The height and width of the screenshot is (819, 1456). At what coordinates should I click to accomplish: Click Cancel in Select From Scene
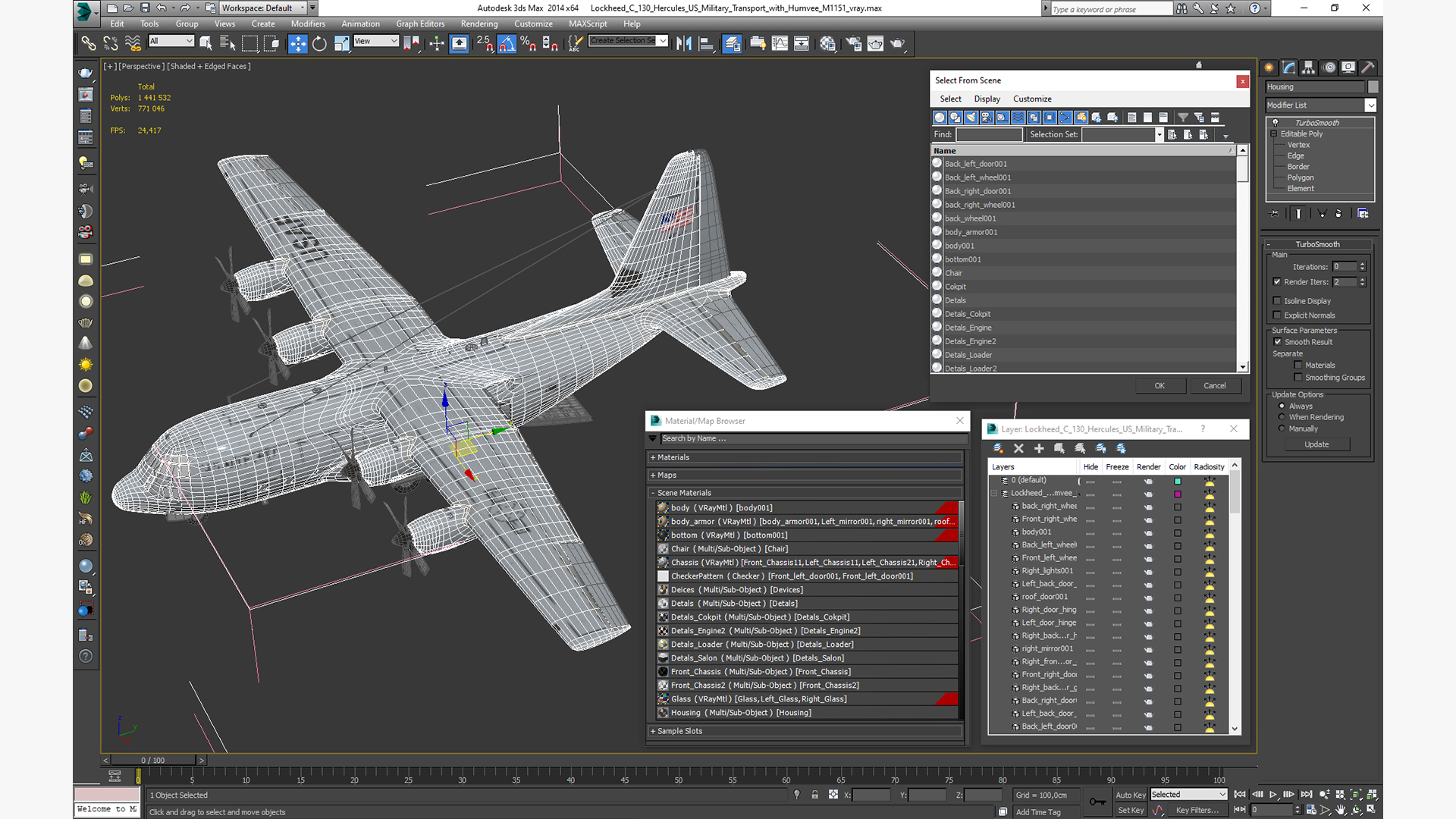coord(1215,386)
